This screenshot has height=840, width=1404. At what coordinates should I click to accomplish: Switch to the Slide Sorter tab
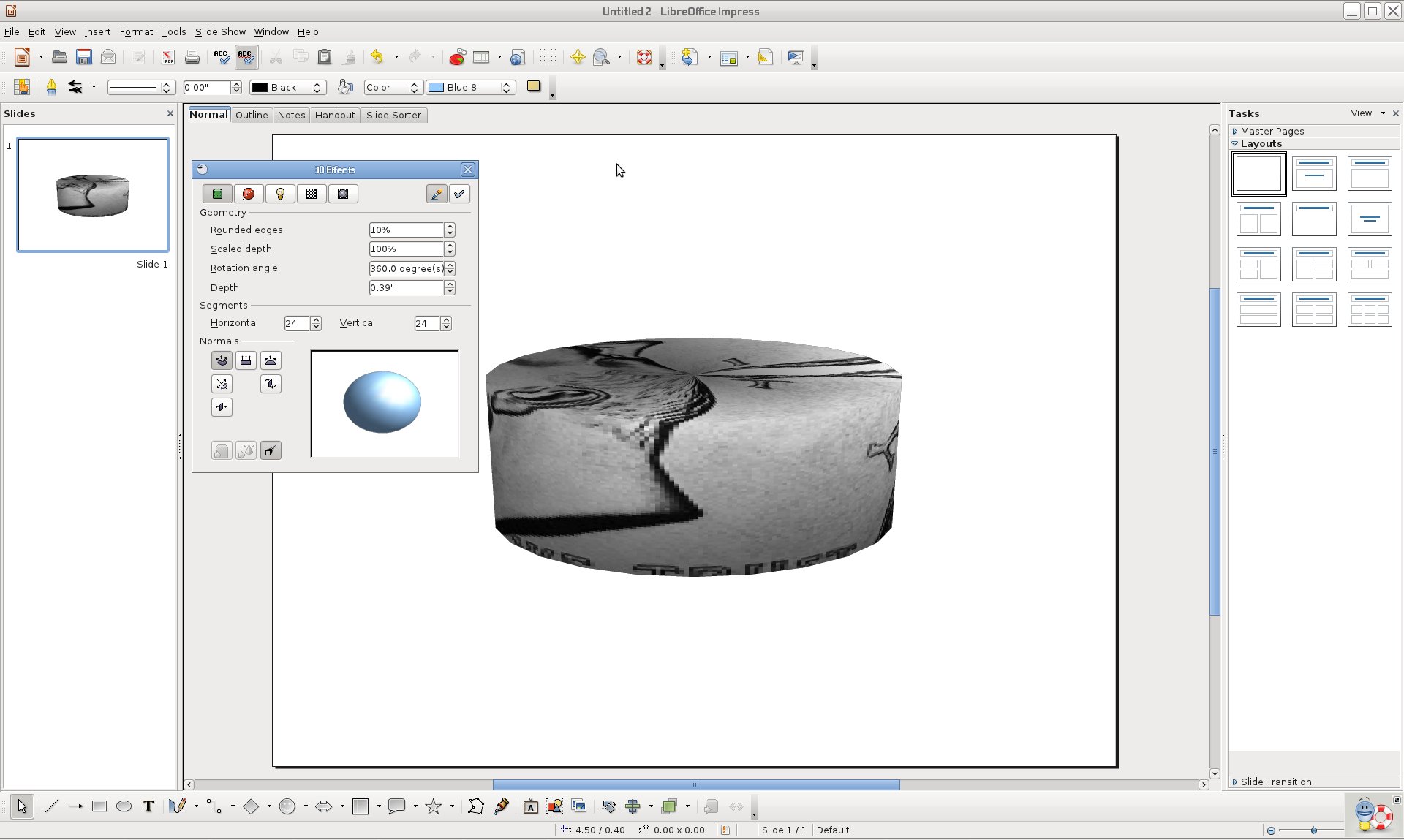coord(393,115)
